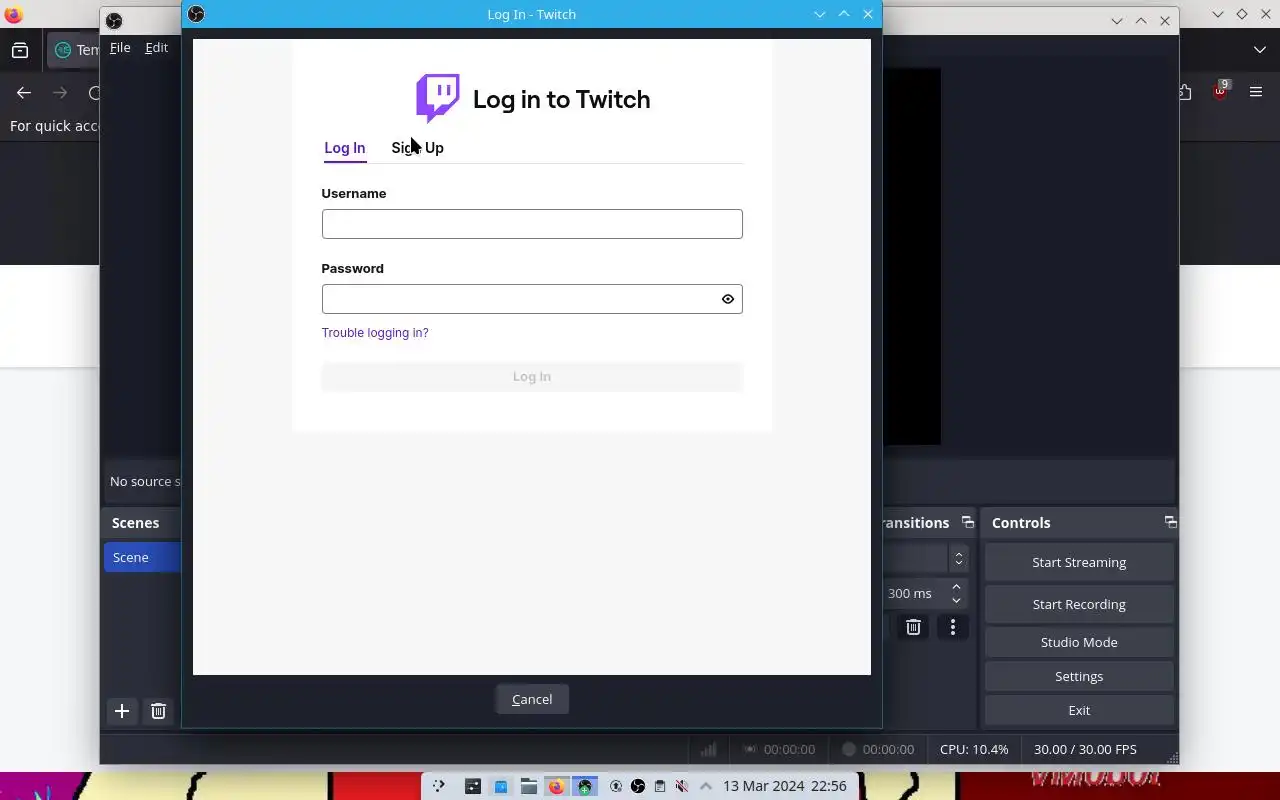
Task: Maximize the OBS main window
Action: pyautogui.click(x=1141, y=21)
